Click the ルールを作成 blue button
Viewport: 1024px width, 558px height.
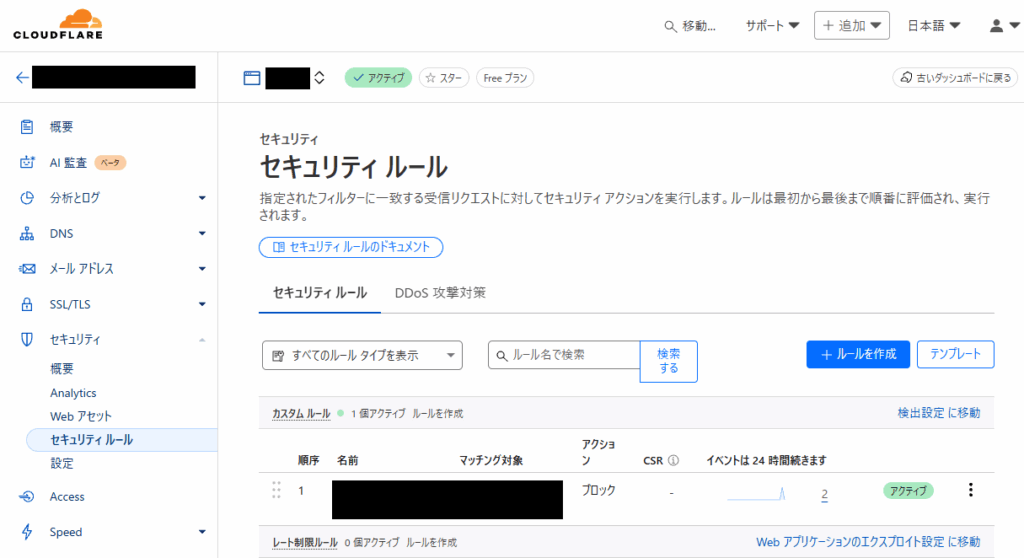857,354
